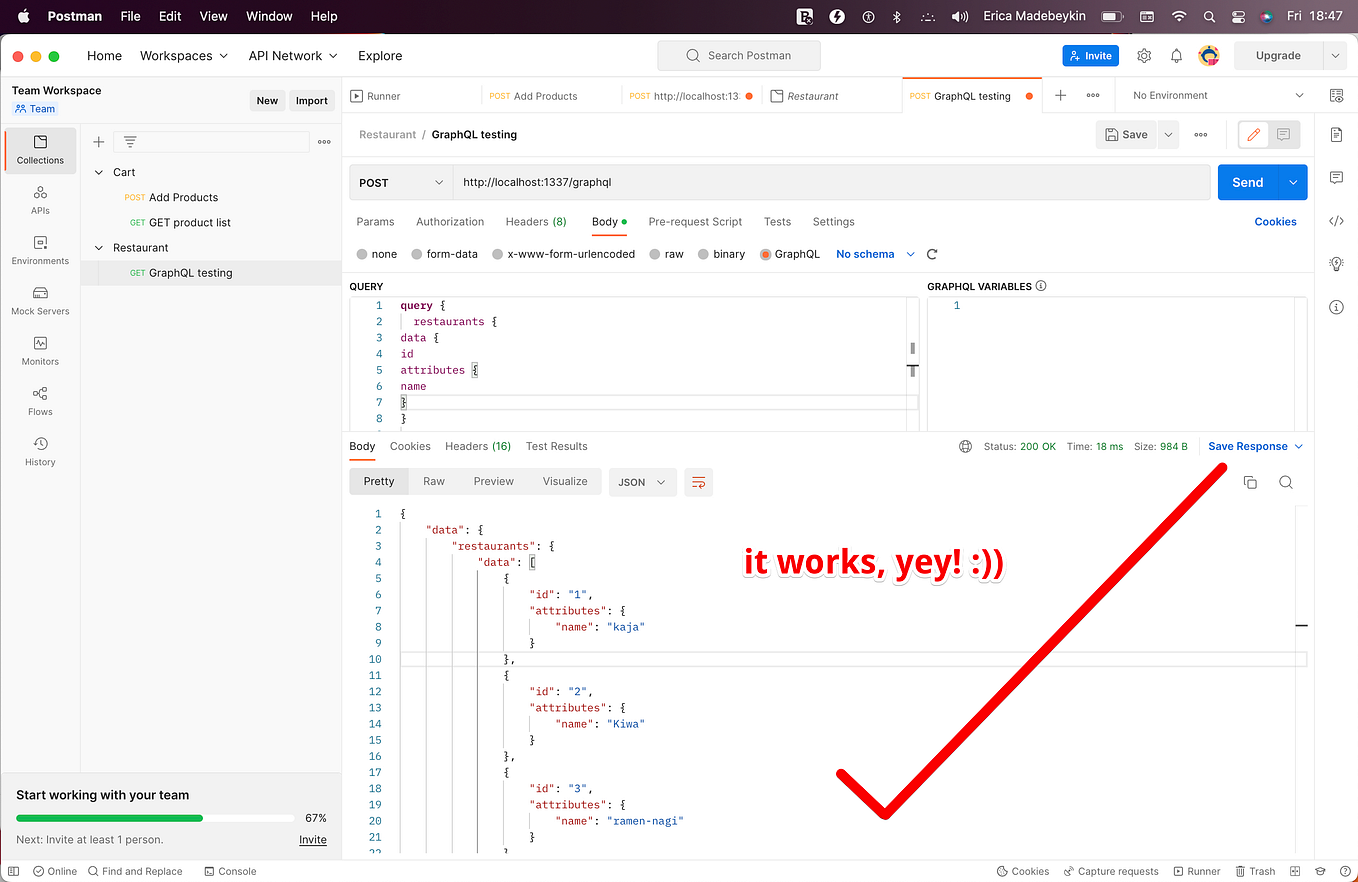Viewport: 1358px width, 882px height.
Task: Switch to the Headers request tab
Action: pyautogui.click(x=536, y=221)
